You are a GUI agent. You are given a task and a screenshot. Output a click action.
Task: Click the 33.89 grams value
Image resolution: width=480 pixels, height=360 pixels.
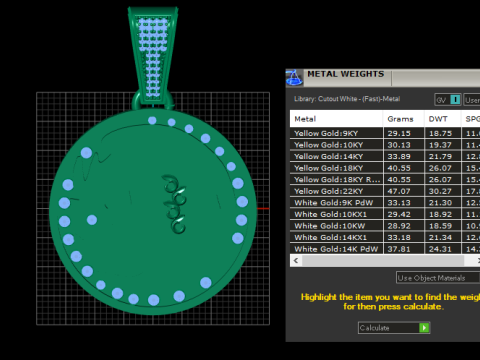pos(399,156)
